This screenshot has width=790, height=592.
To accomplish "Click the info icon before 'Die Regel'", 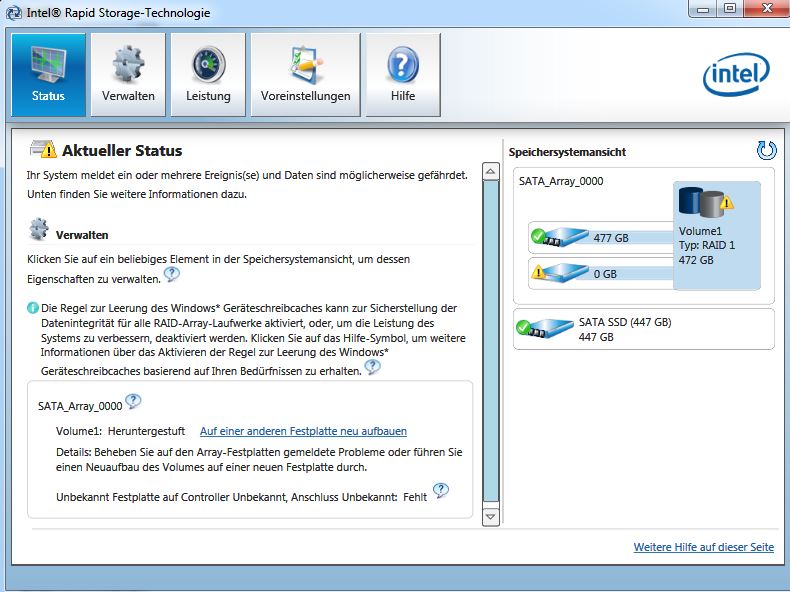I will pos(33,307).
